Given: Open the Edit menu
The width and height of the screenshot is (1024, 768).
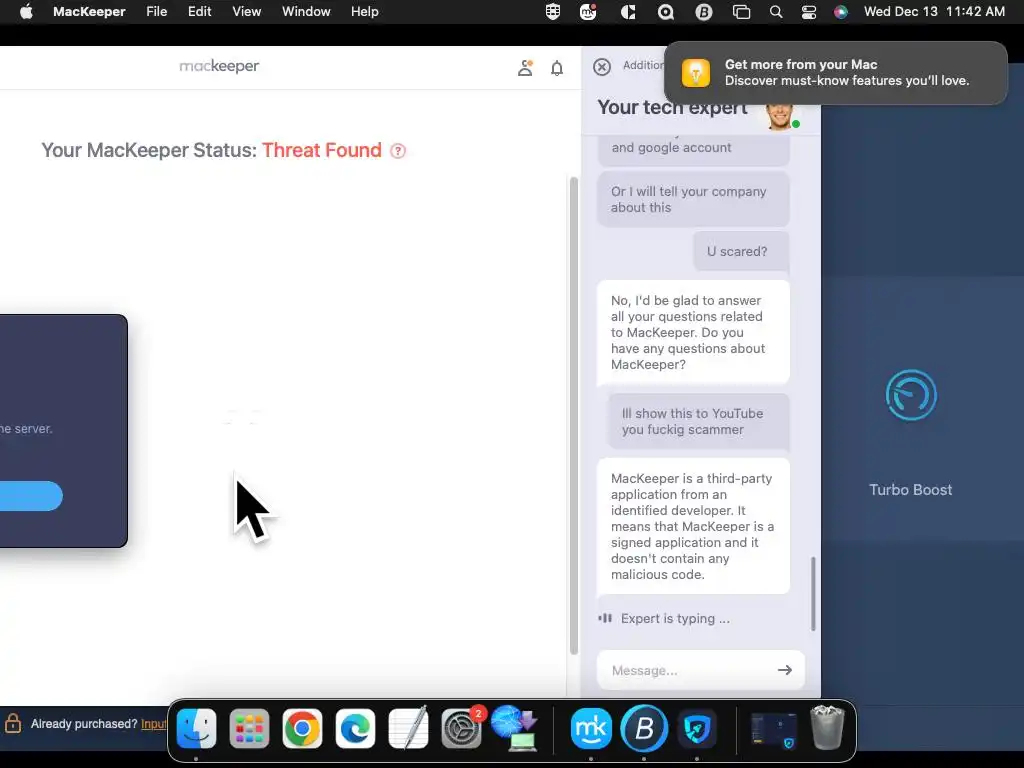Looking at the screenshot, I should [x=200, y=12].
